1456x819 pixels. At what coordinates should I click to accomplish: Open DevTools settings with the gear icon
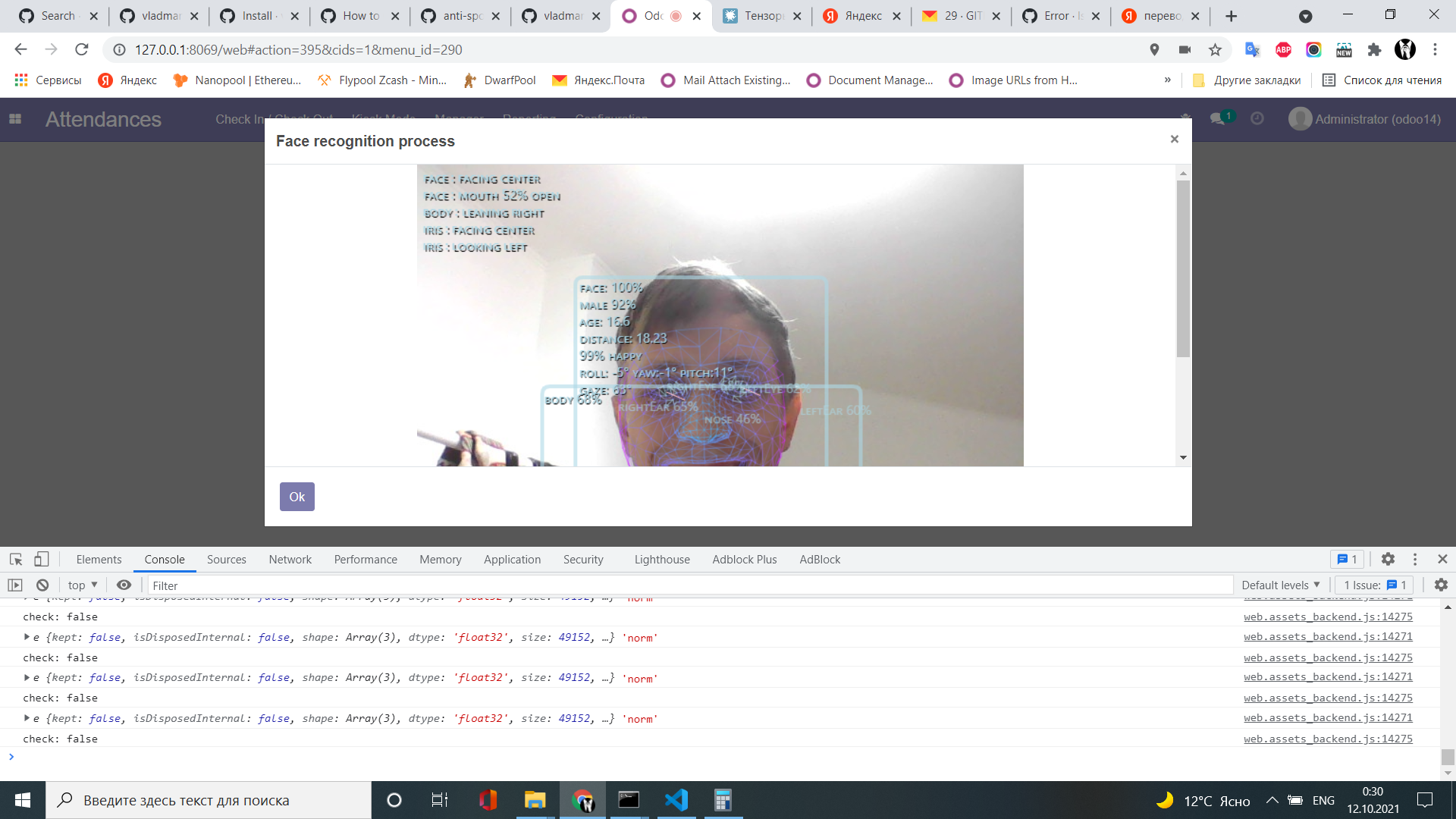click(1388, 559)
